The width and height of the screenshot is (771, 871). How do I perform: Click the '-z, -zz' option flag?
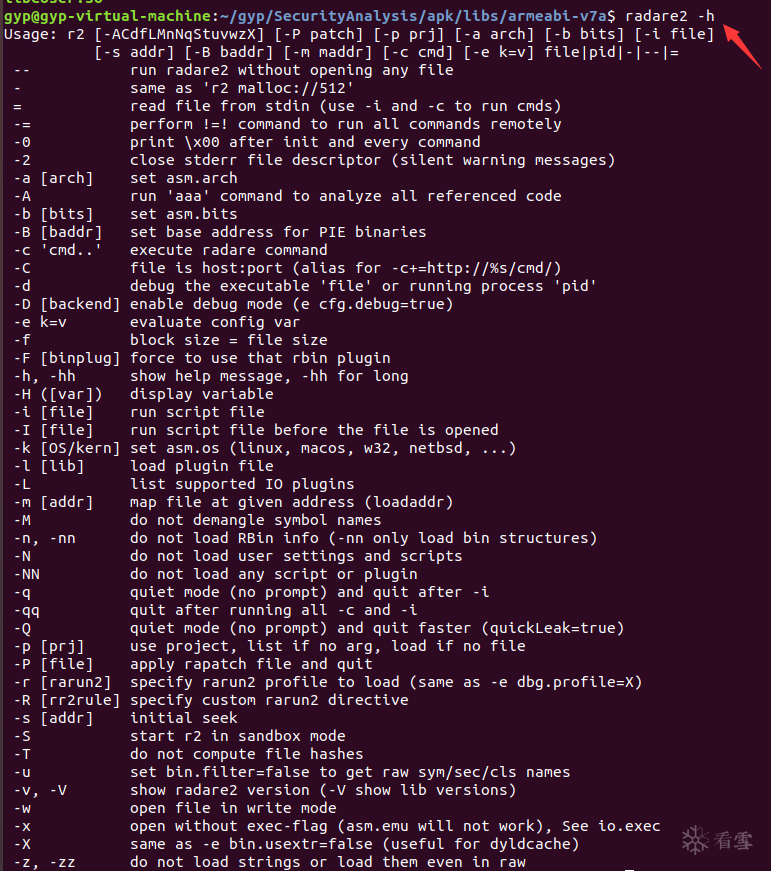[x=45, y=862]
